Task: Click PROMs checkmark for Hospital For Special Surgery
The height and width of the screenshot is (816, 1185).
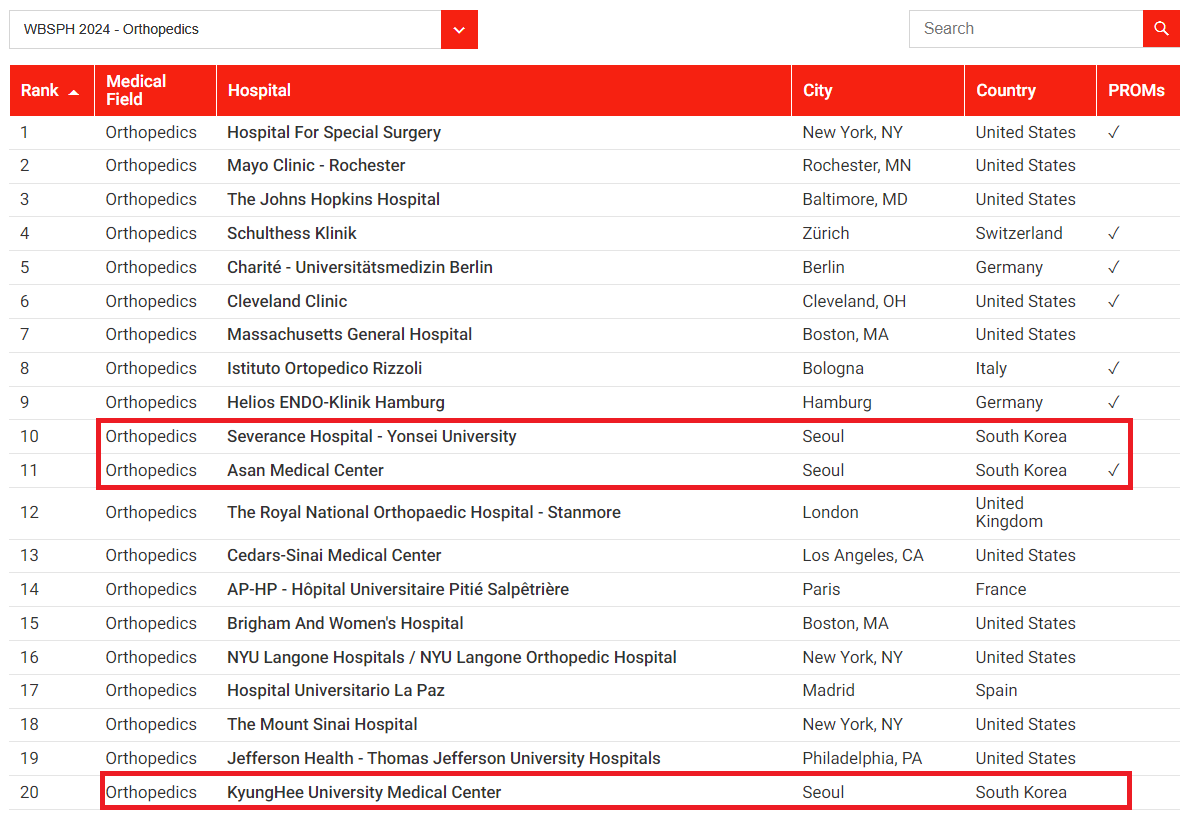Action: coord(1113,132)
